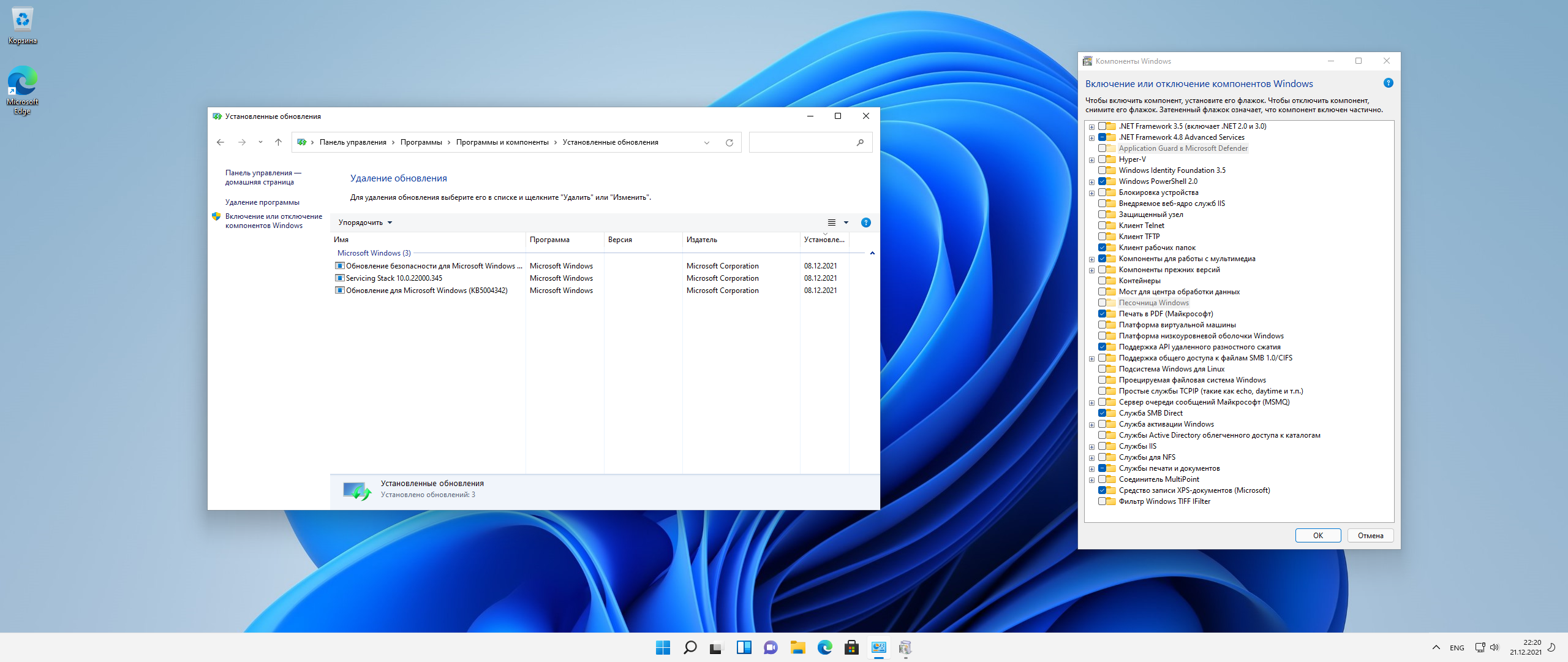1568x662 pixels.
Task: Enable the Telnet client checkbox
Action: coord(1102,226)
